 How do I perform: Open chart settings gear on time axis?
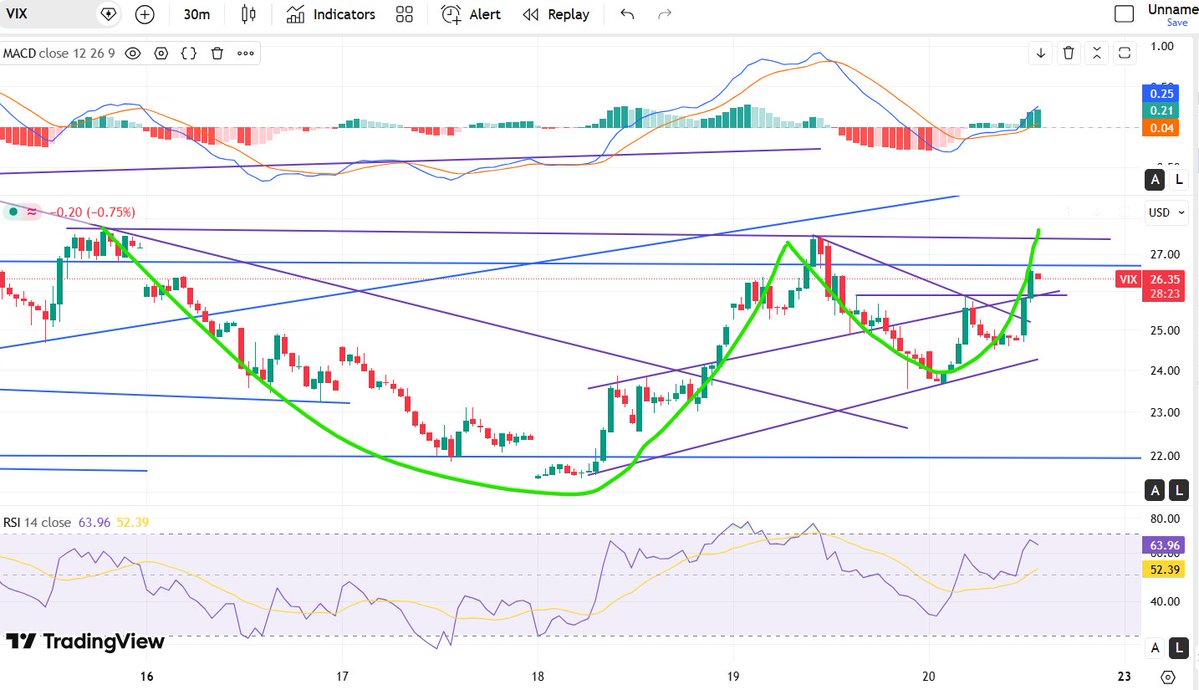(1168, 677)
